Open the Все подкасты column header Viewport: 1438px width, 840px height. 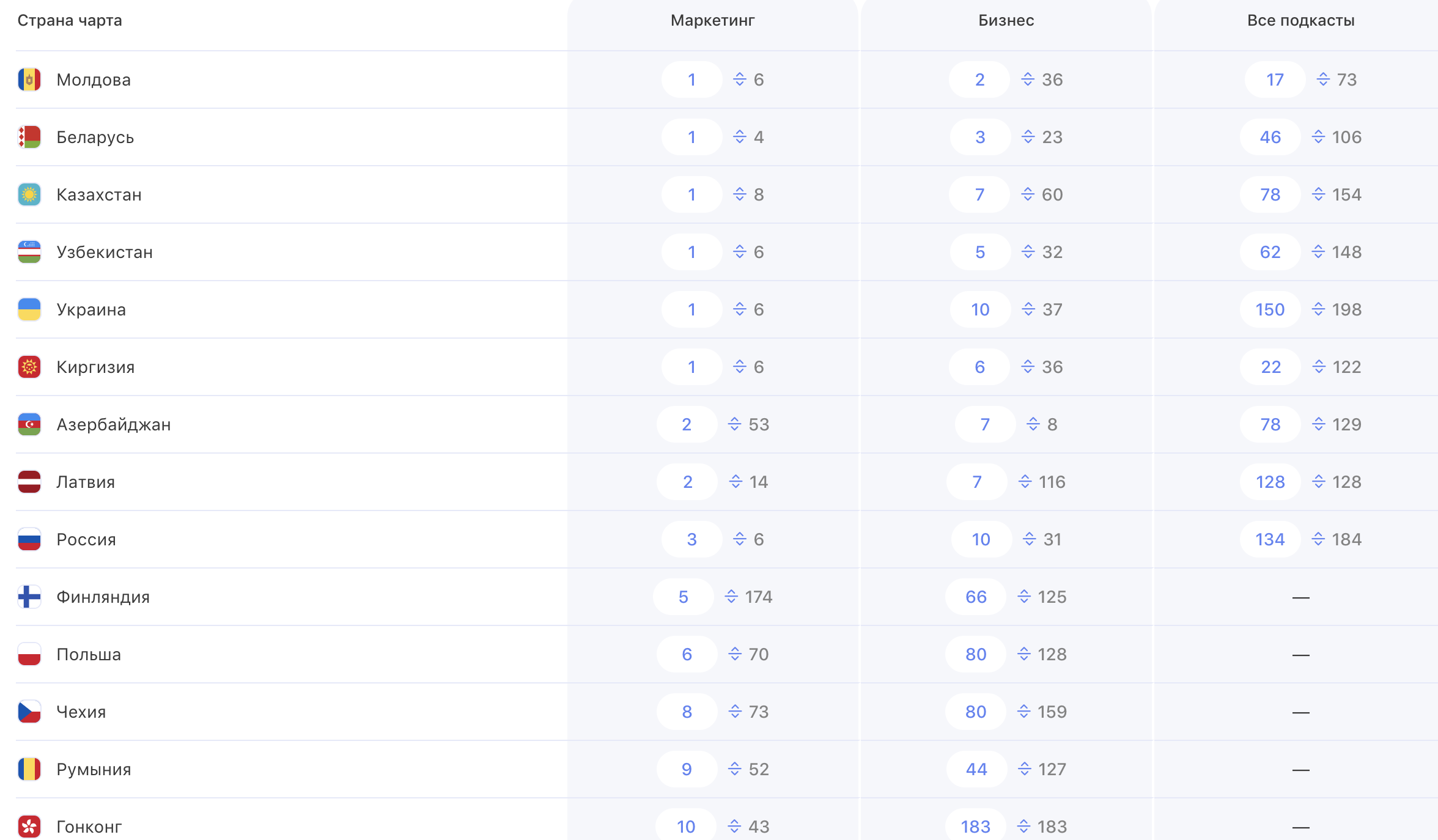coord(1300,21)
